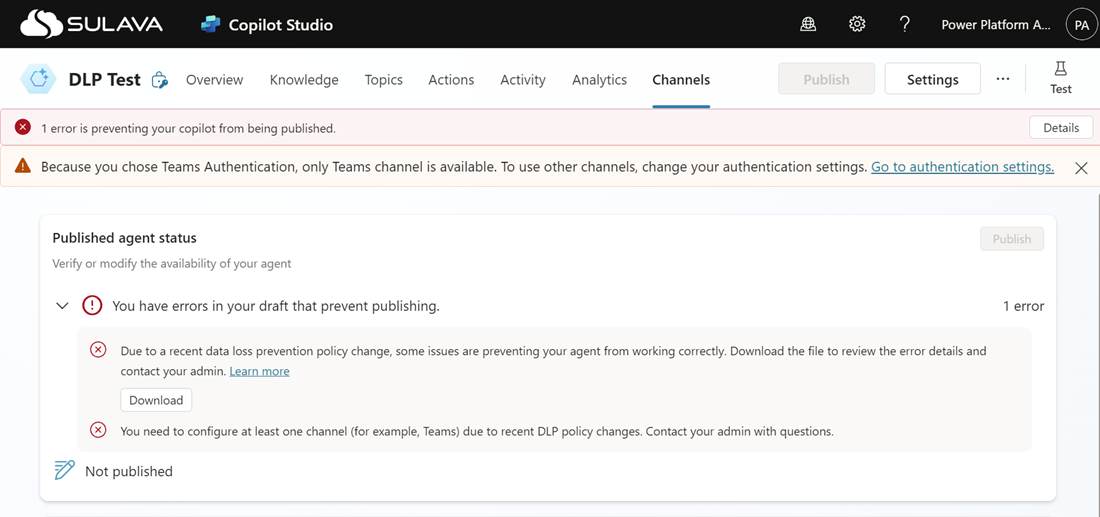Click the Details button in error banner

point(1060,128)
